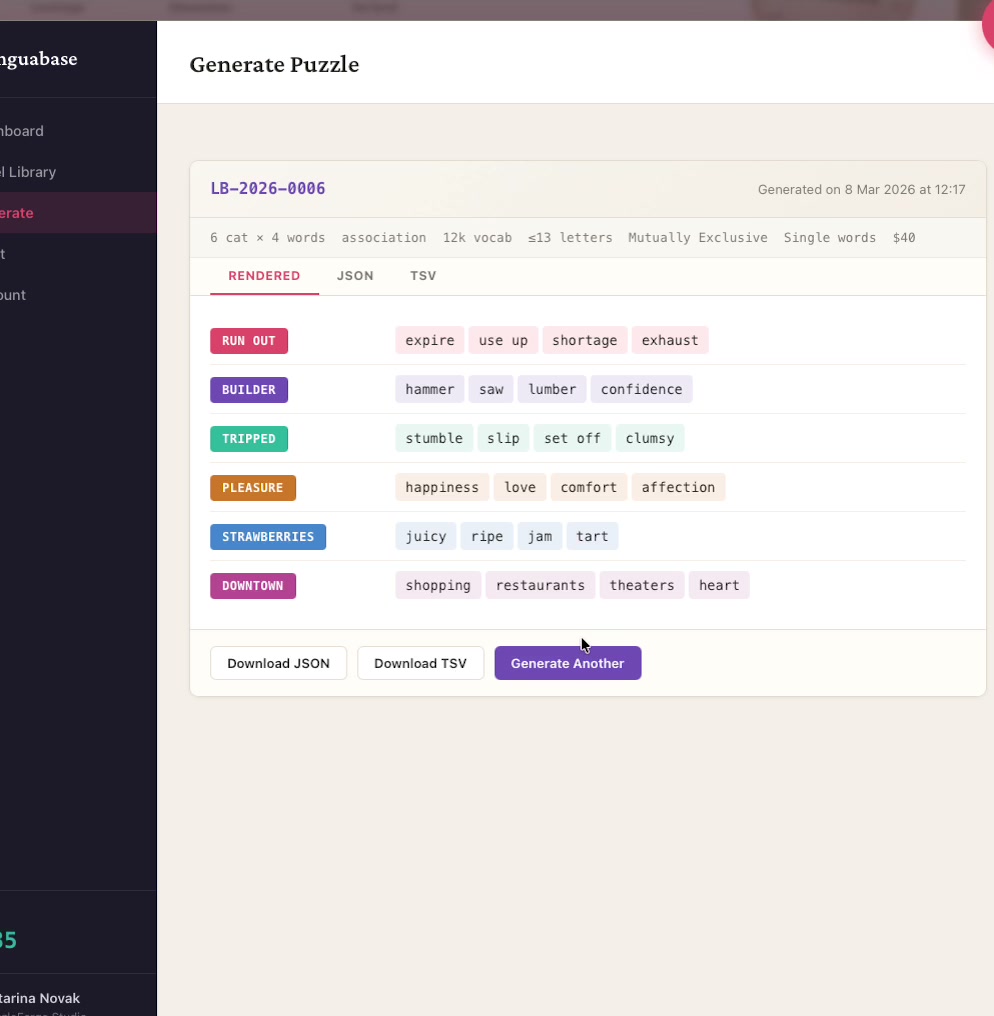Screen dimensions: 994x1016
Task: Click the 'Single words' setting label
Action: pos(829,238)
